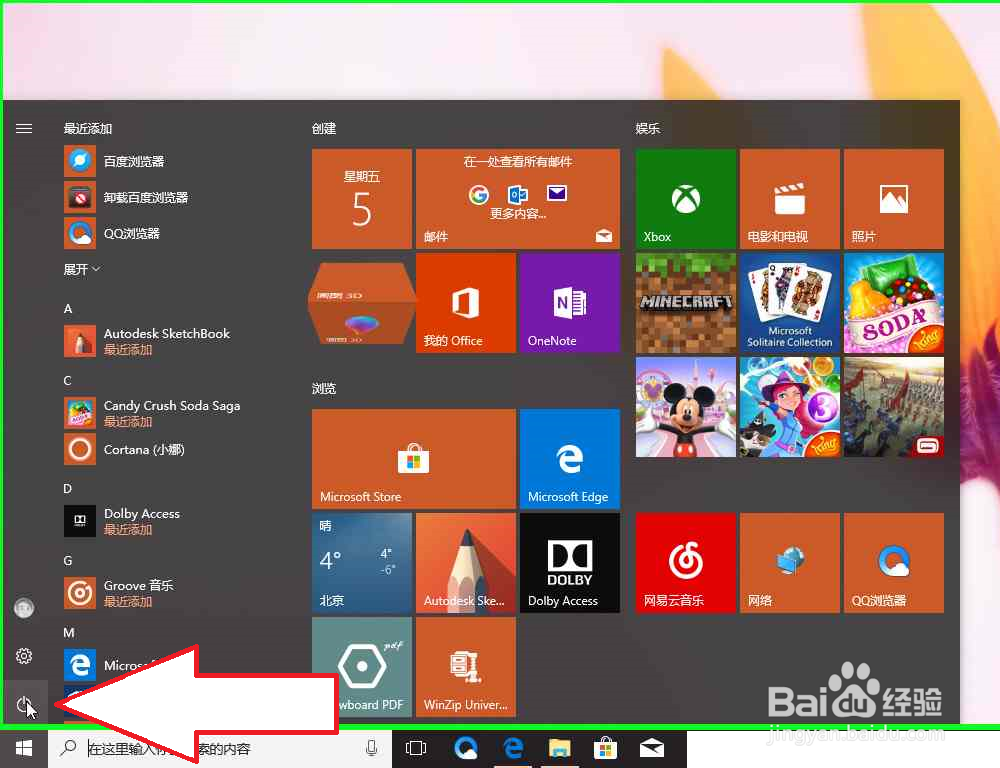
Task: Open the OneNote tile
Action: pyautogui.click(x=569, y=303)
